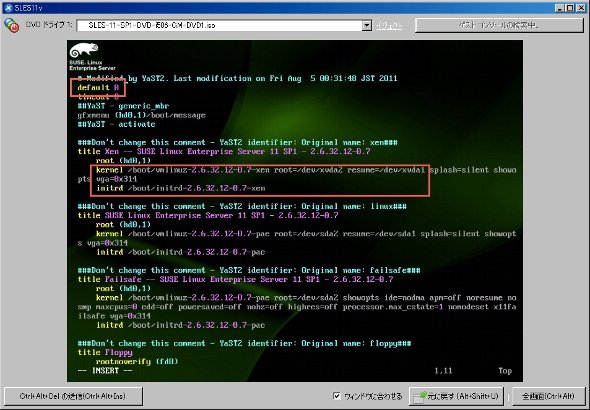Switch to fullscreen mode (Ctrl+Alt)
The height and width of the screenshot is (410, 590).
549,396
